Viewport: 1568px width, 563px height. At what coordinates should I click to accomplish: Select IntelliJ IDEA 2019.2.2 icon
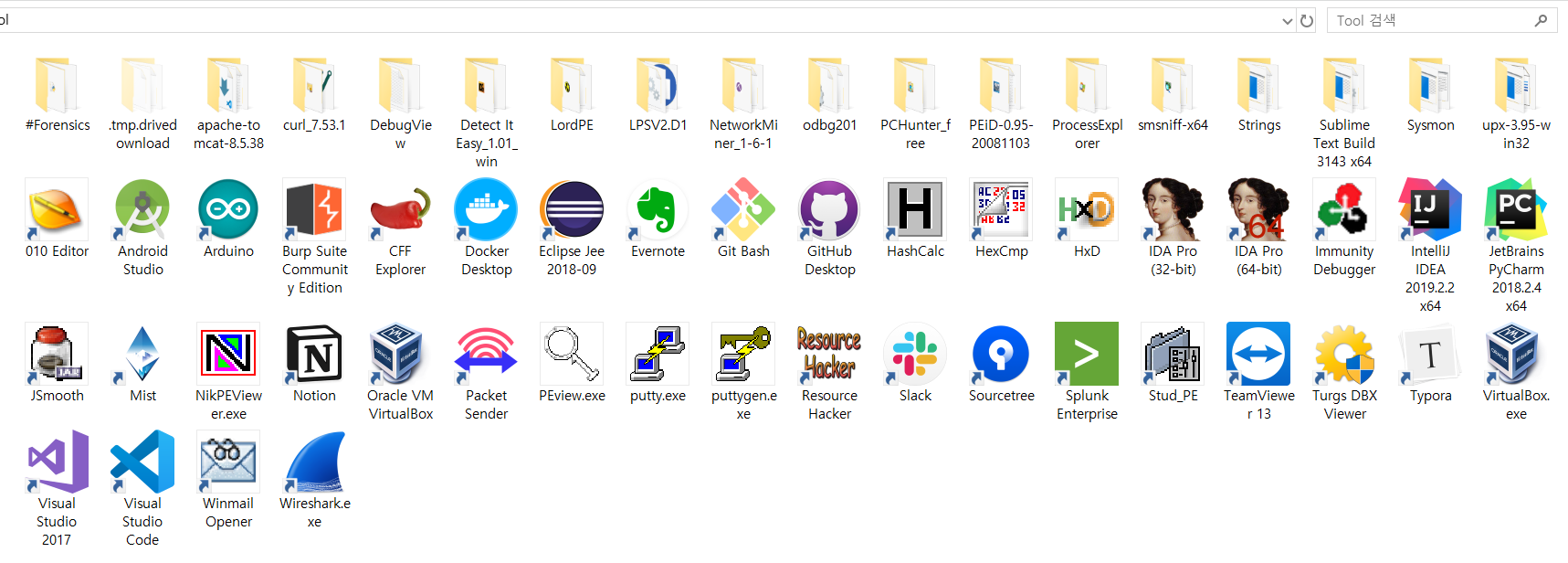(x=1430, y=209)
